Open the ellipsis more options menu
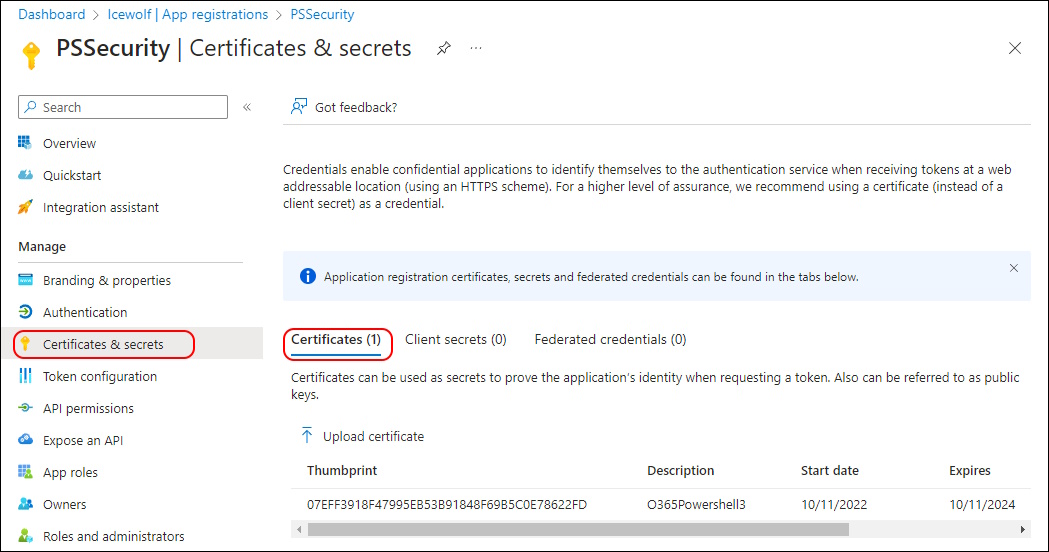Image resolution: width=1049 pixels, height=552 pixels. pos(476,48)
